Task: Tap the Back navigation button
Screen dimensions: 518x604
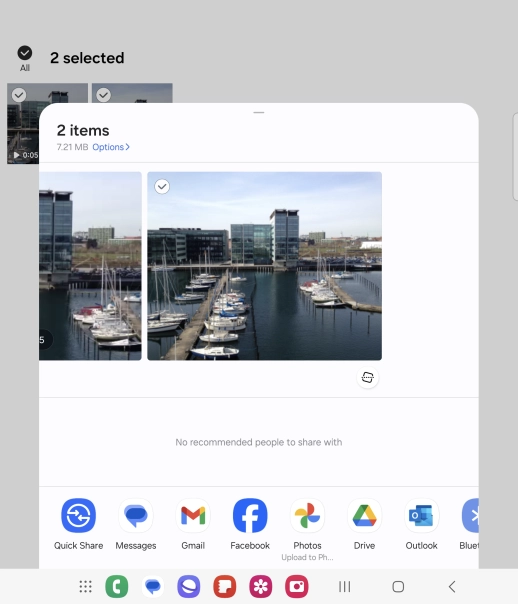Action: [x=452, y=587]
